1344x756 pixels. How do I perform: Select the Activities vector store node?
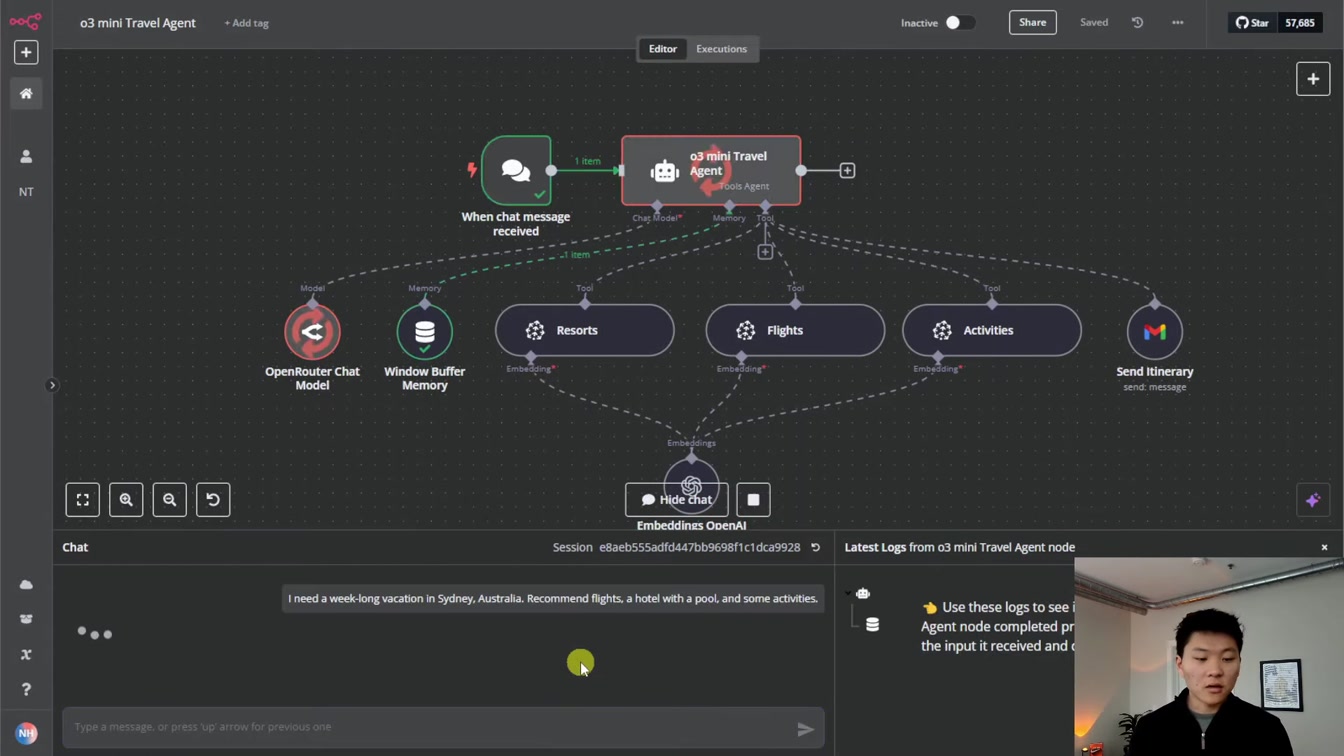click(992, 330)
